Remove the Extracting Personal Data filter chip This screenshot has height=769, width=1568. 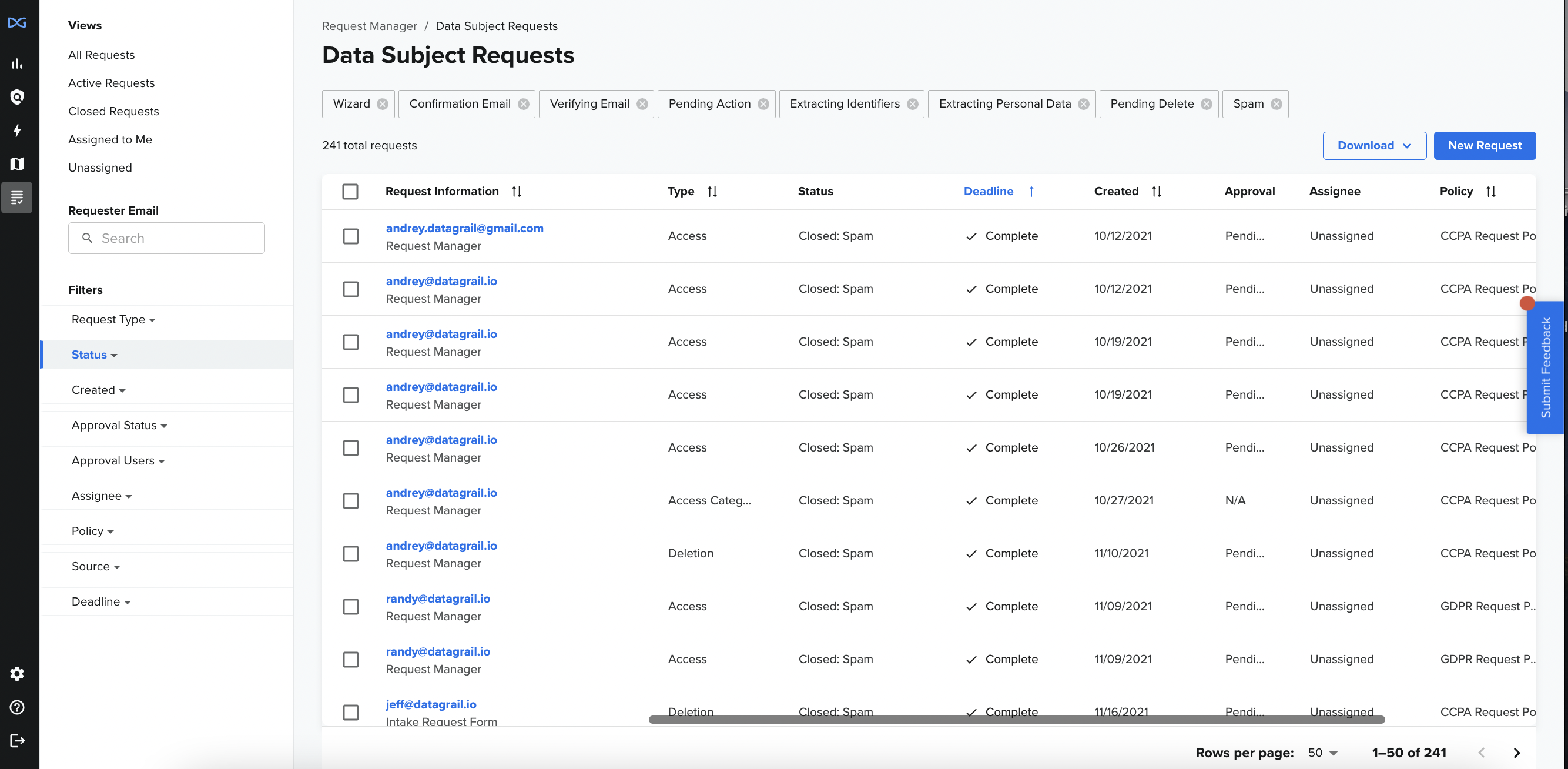[1084, 104]
